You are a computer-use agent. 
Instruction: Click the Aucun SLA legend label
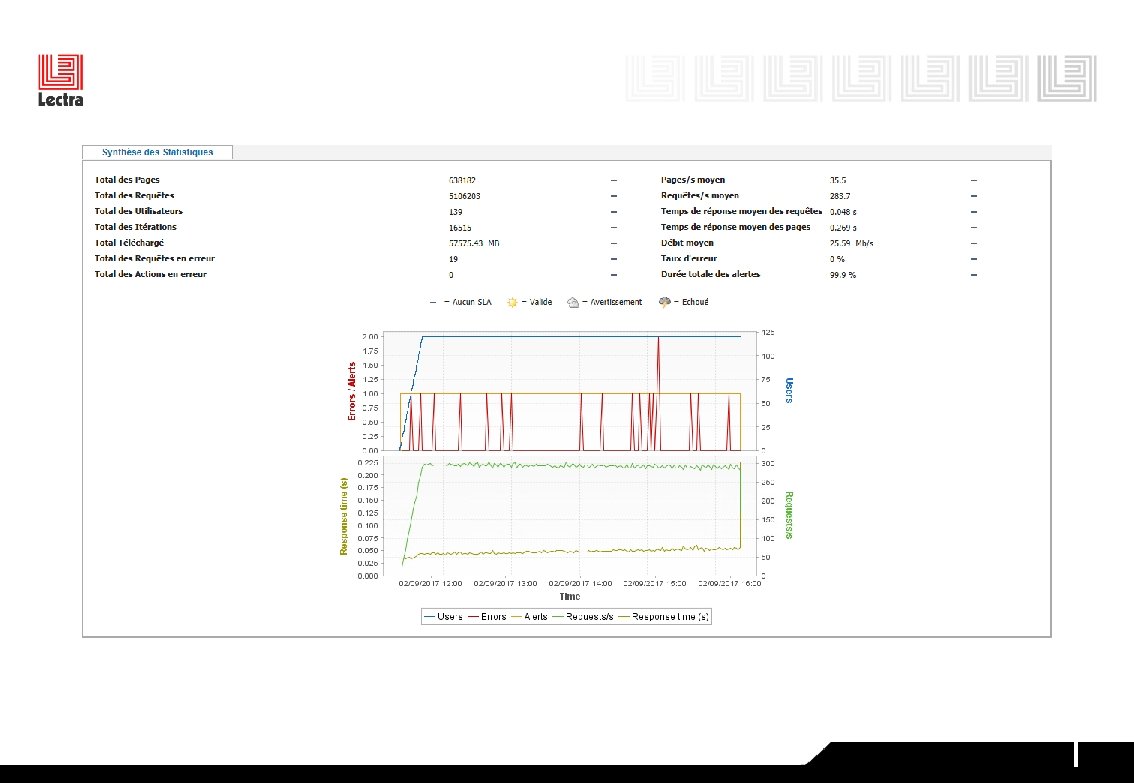pos(472,302)
